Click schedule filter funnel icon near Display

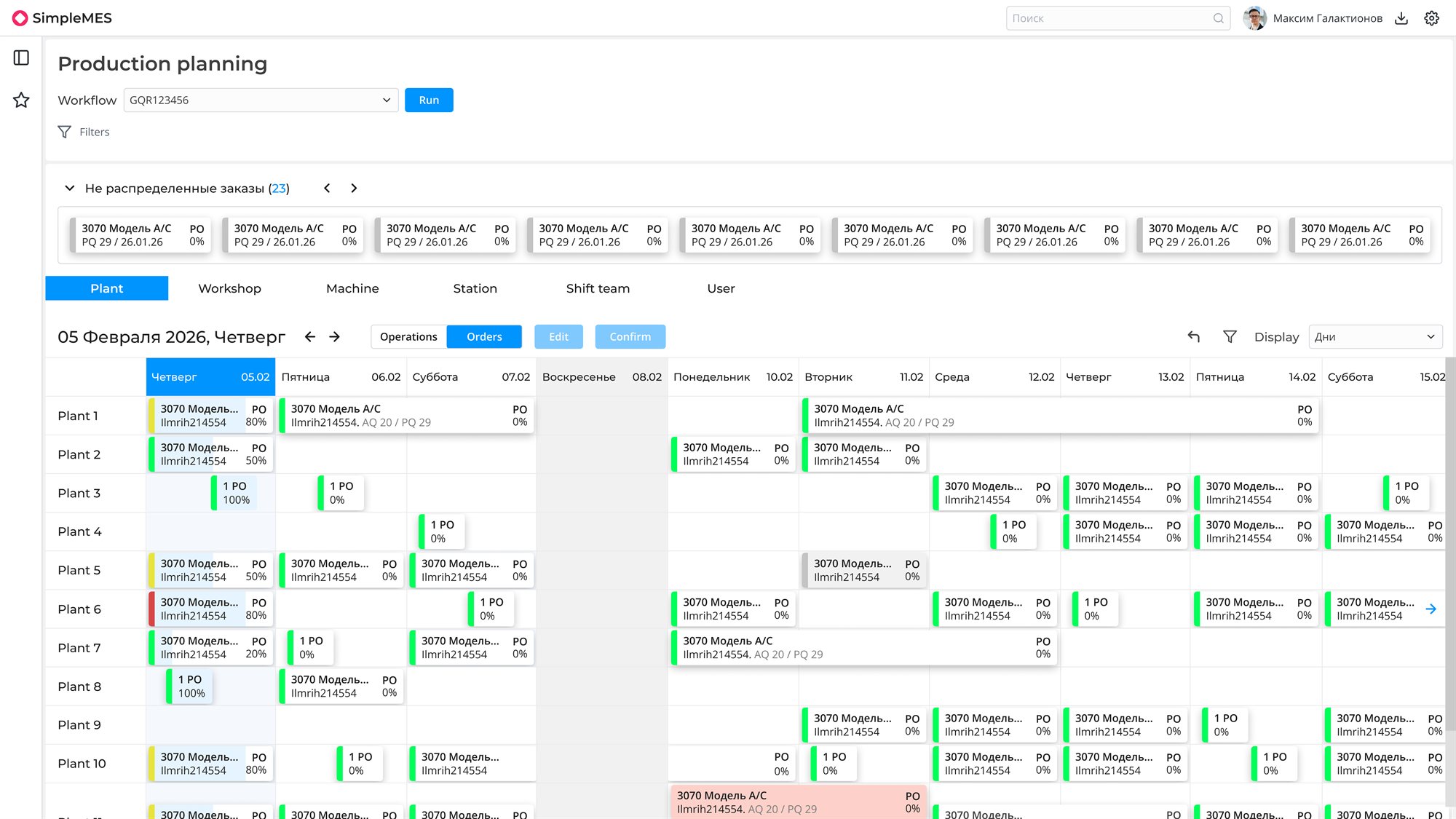(1230, 336)
